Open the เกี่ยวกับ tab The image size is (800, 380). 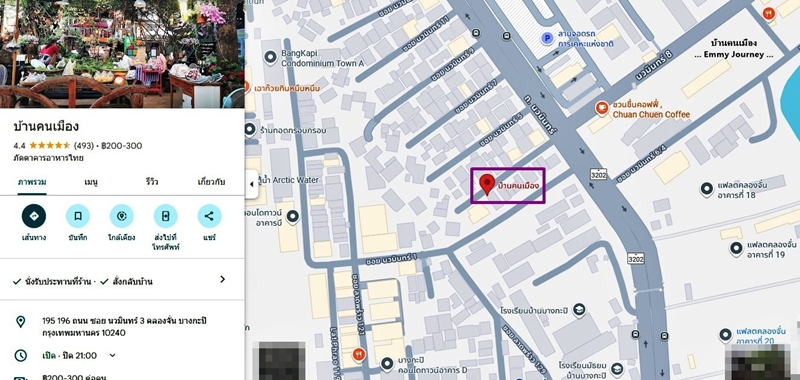(x=211, y=182)
